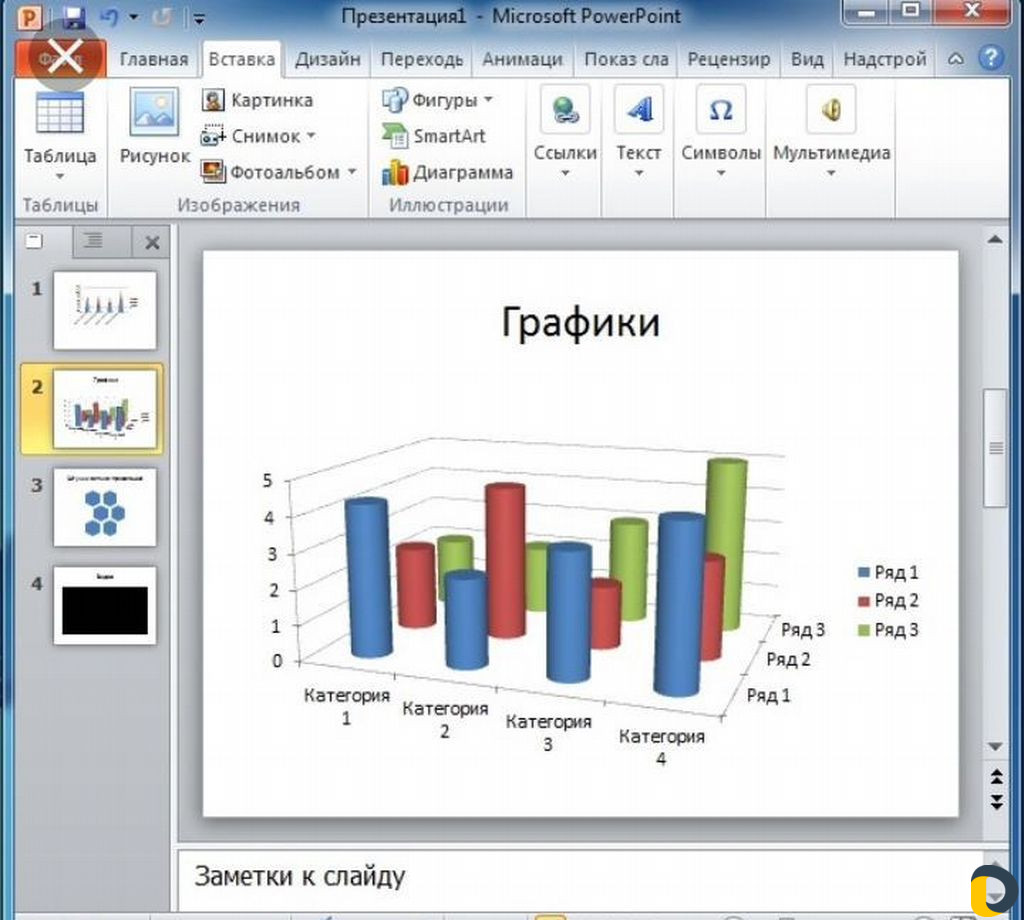This screenshot has height=920, width=1024.
Task: Insert a SmartArt graphic
Action: tap(434, 136)
